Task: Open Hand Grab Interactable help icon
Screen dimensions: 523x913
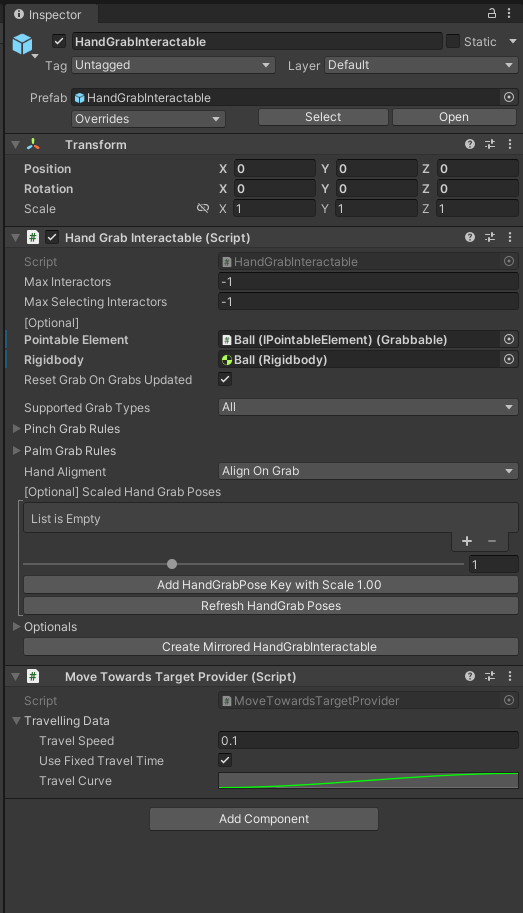Action: [x=470, y=237]
